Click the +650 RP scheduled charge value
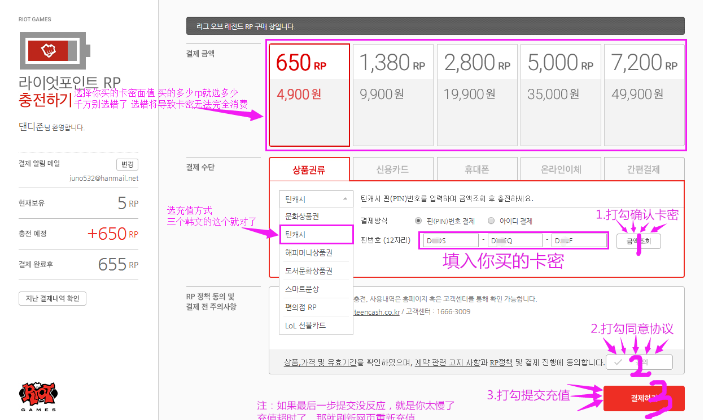Image resolution: width=703 pixels, height=420 pixels. coord(113,234)
